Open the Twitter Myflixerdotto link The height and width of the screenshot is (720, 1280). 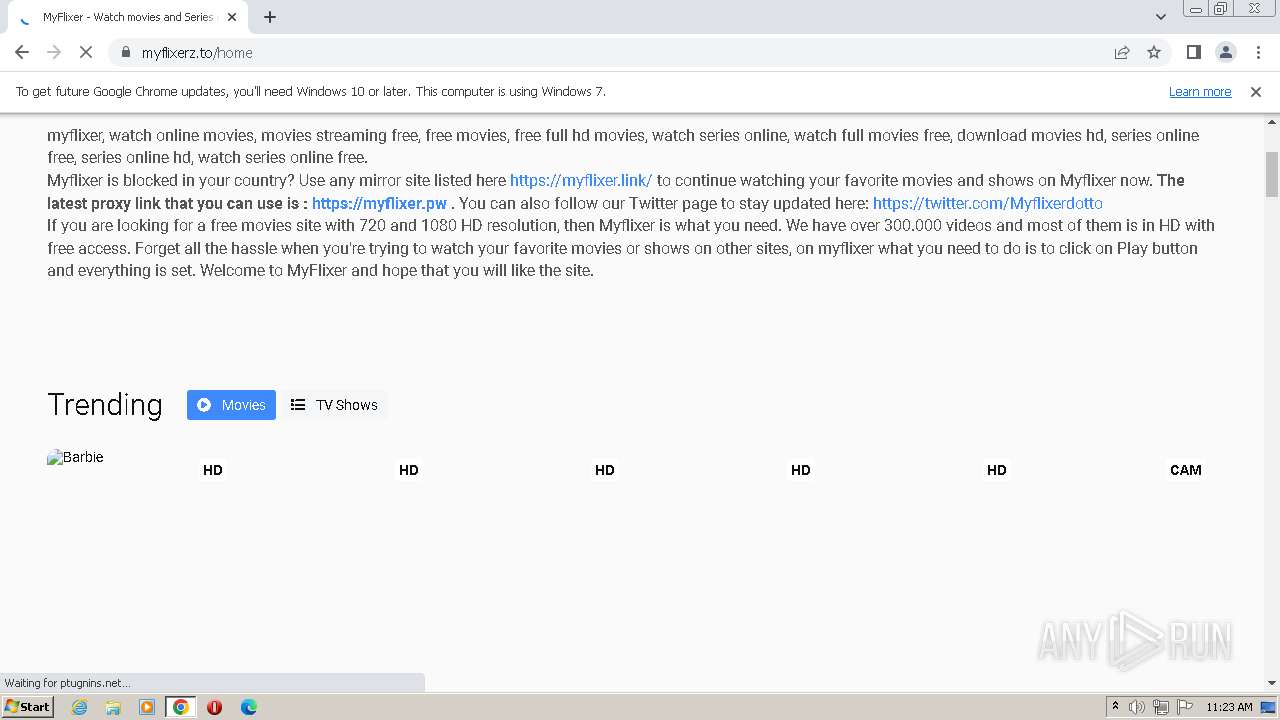coord(988,203)
